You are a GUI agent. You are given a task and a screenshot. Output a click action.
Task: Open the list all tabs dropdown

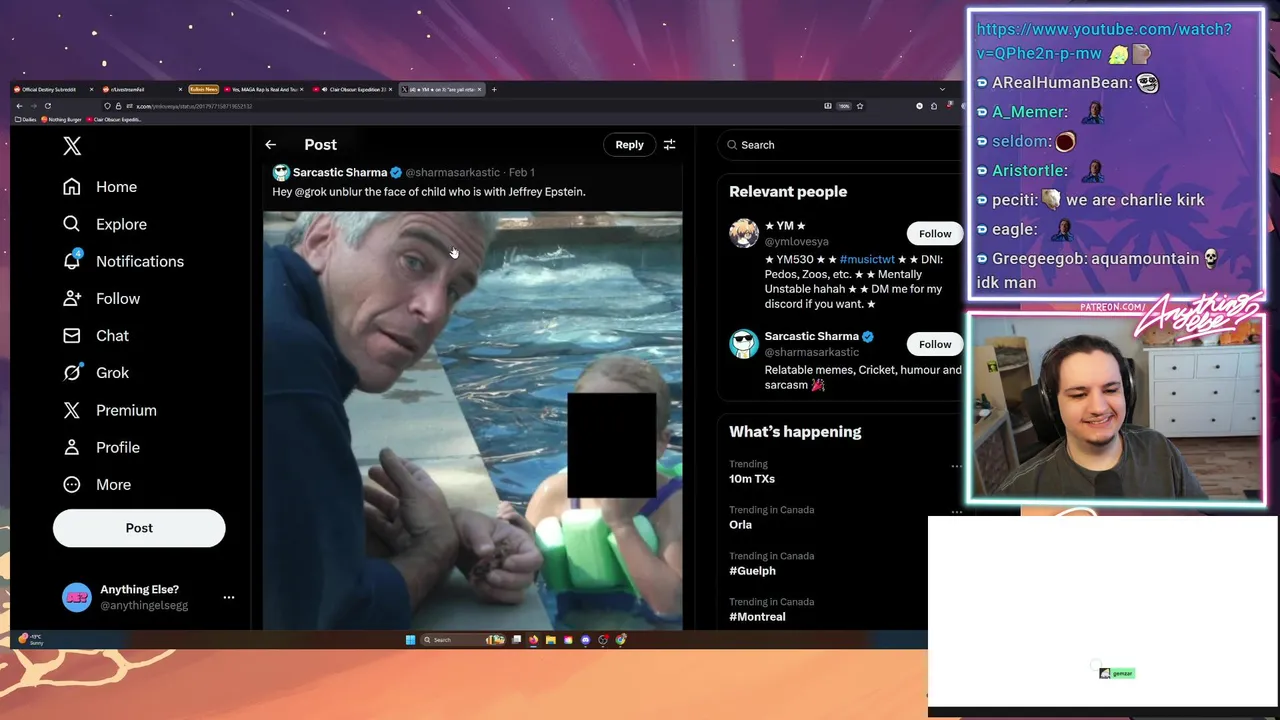(941, 89)
